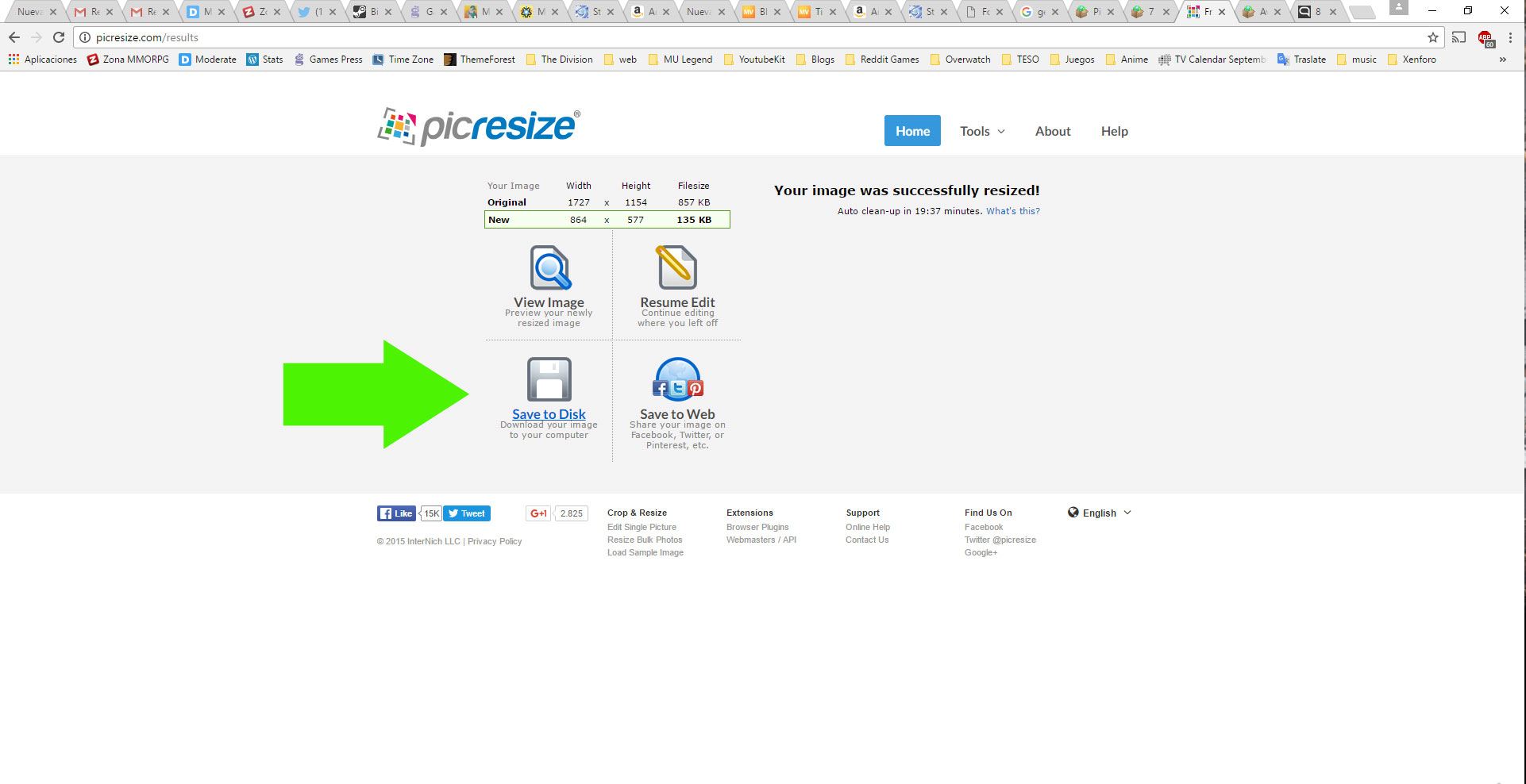
Task: Open the Webmasters / API link
Action: point(761,540)
